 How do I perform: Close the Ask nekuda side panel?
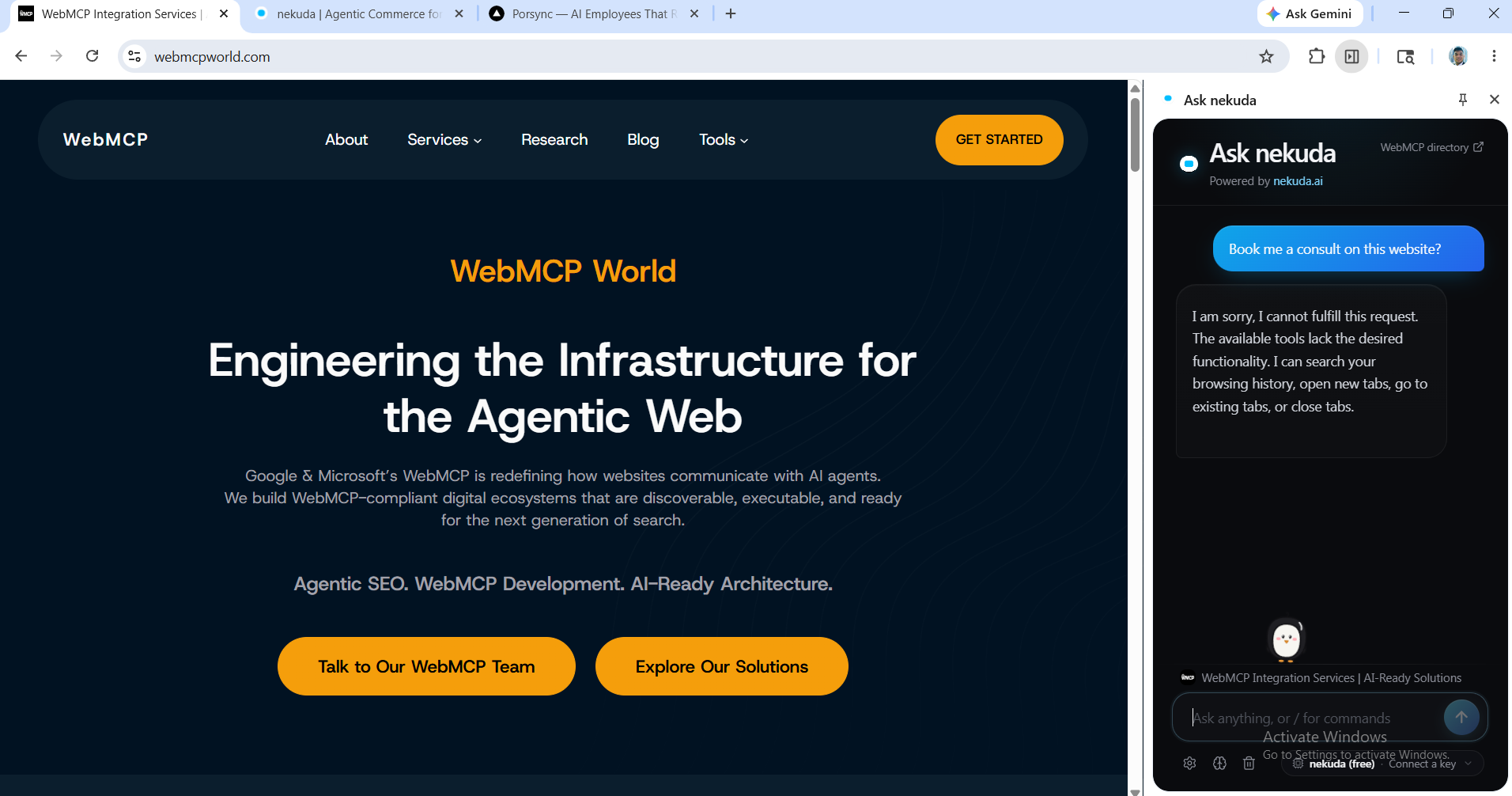[1494, 100]
